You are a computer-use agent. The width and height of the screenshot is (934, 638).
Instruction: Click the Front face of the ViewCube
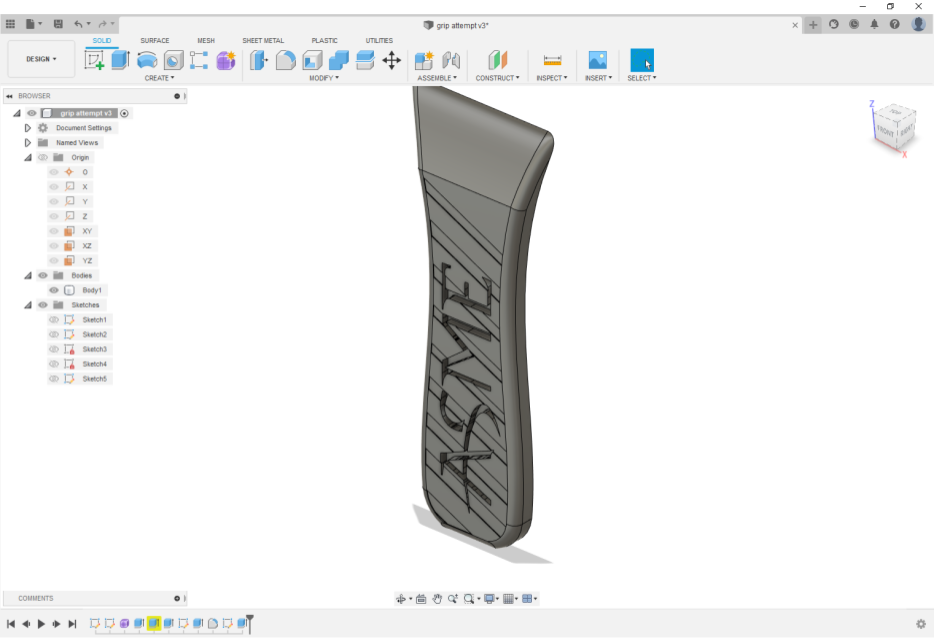(886, 131)
